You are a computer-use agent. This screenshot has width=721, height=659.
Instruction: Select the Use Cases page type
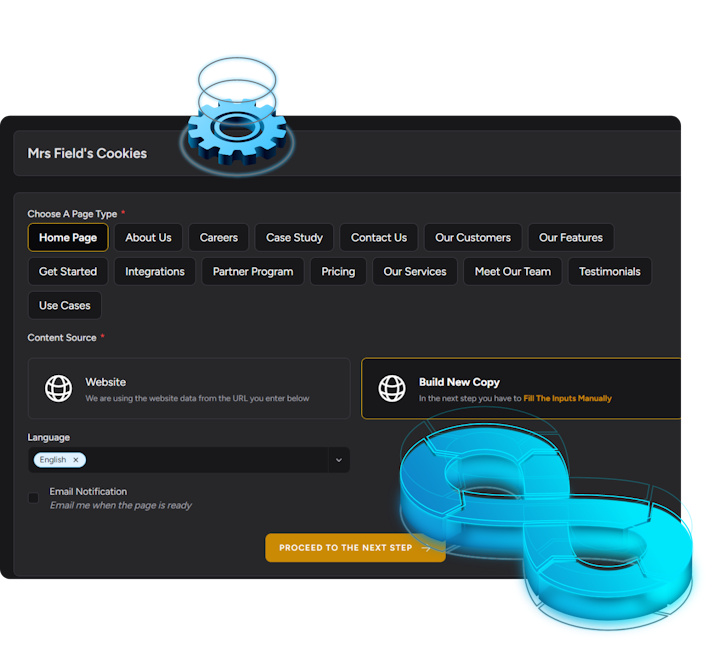(65, 306)
